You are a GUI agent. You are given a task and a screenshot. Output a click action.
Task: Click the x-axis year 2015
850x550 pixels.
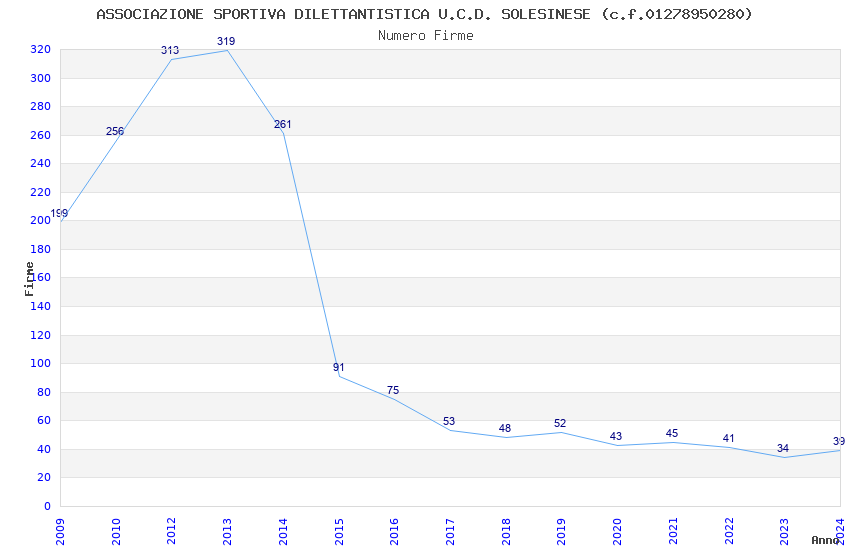339,532
